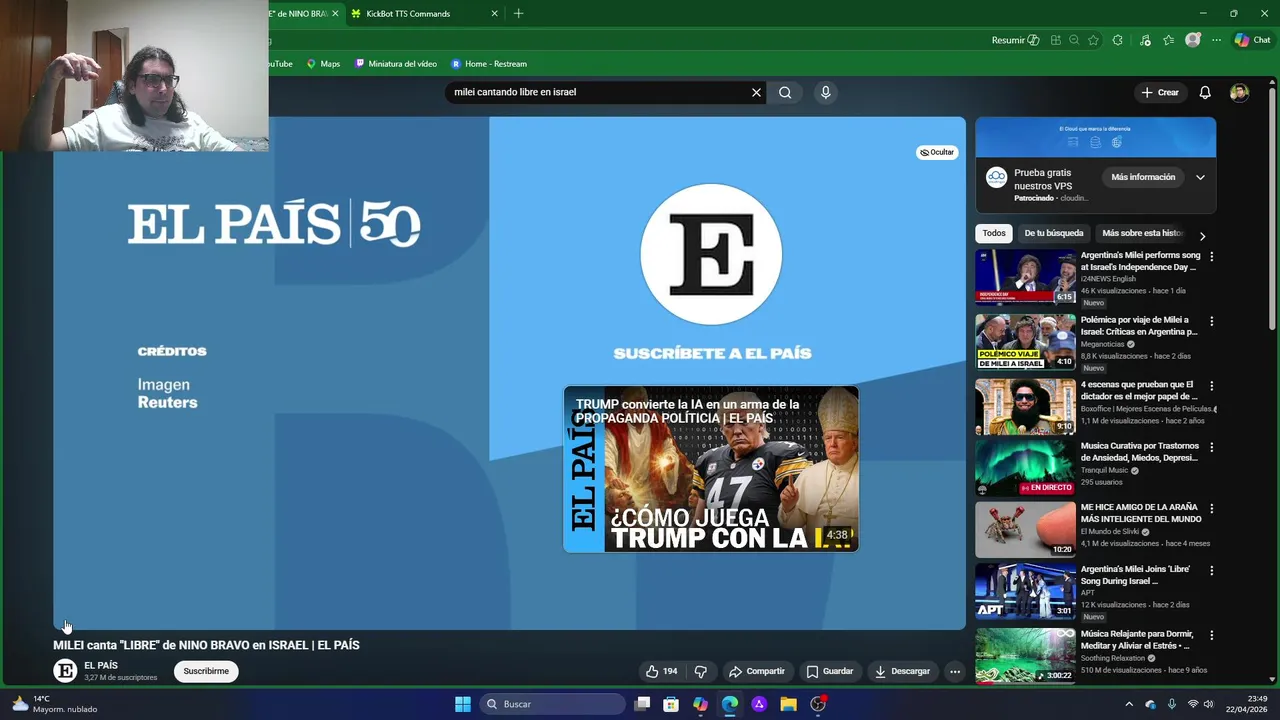Clear the YouTube search text
Screen dimensions: 1280x720
coord(756,92)
